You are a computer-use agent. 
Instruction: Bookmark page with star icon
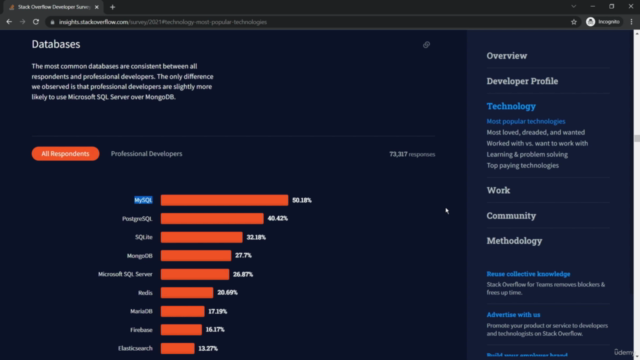coord(574,22)
